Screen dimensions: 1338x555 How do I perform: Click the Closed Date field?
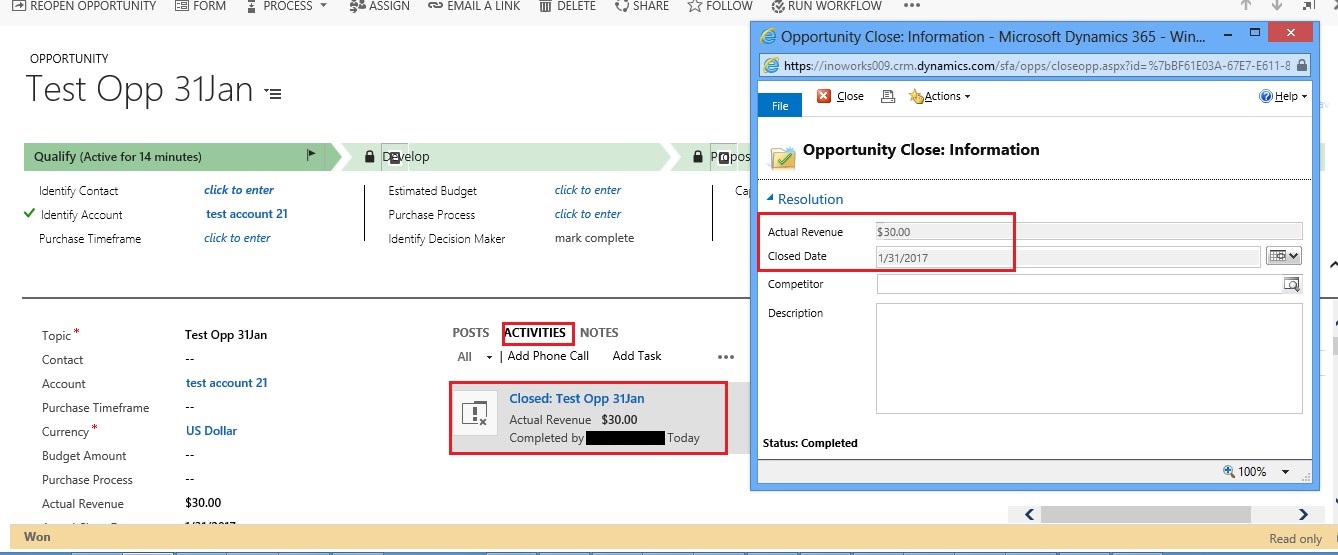point(1068,256)
